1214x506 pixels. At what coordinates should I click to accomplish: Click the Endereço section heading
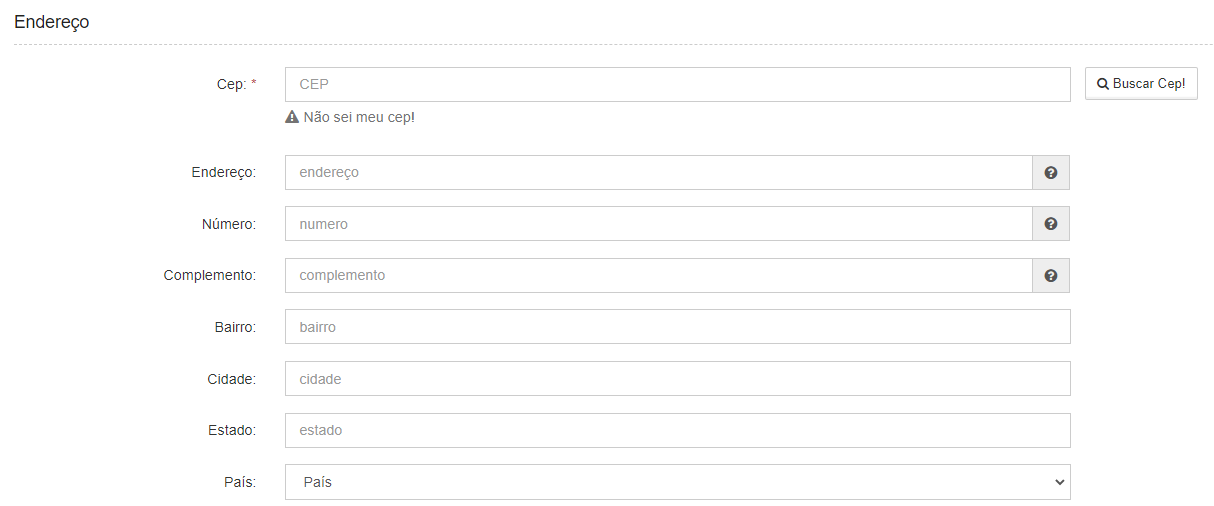52,22
